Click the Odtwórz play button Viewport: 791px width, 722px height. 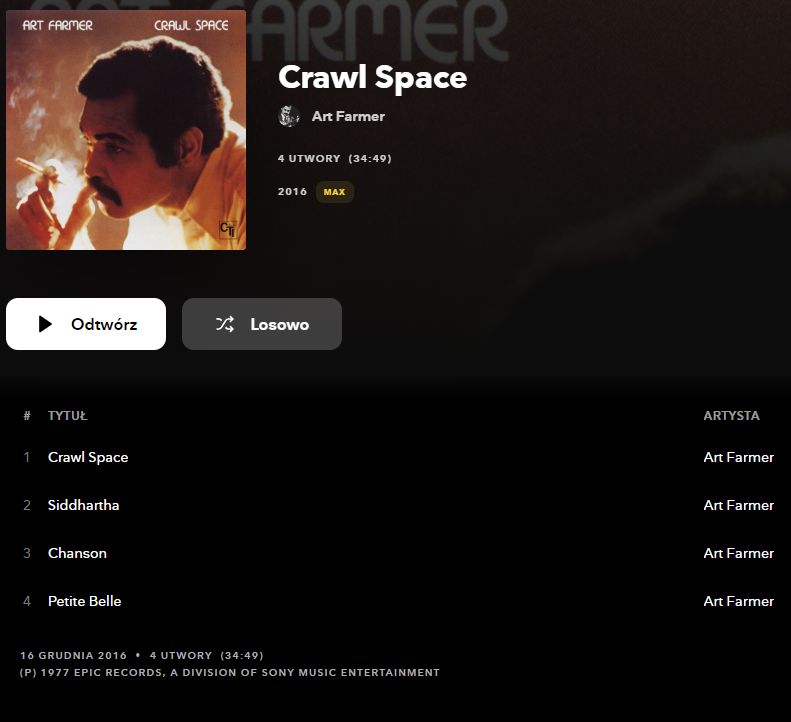86,324
